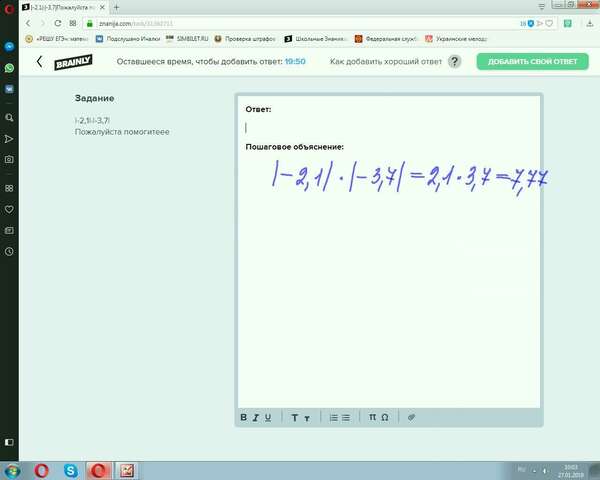Click ДОБАВИТЬ СВОЙ ОТВЕТ button
The width and height of the screenshot is (600, 480).
(532, 61)
